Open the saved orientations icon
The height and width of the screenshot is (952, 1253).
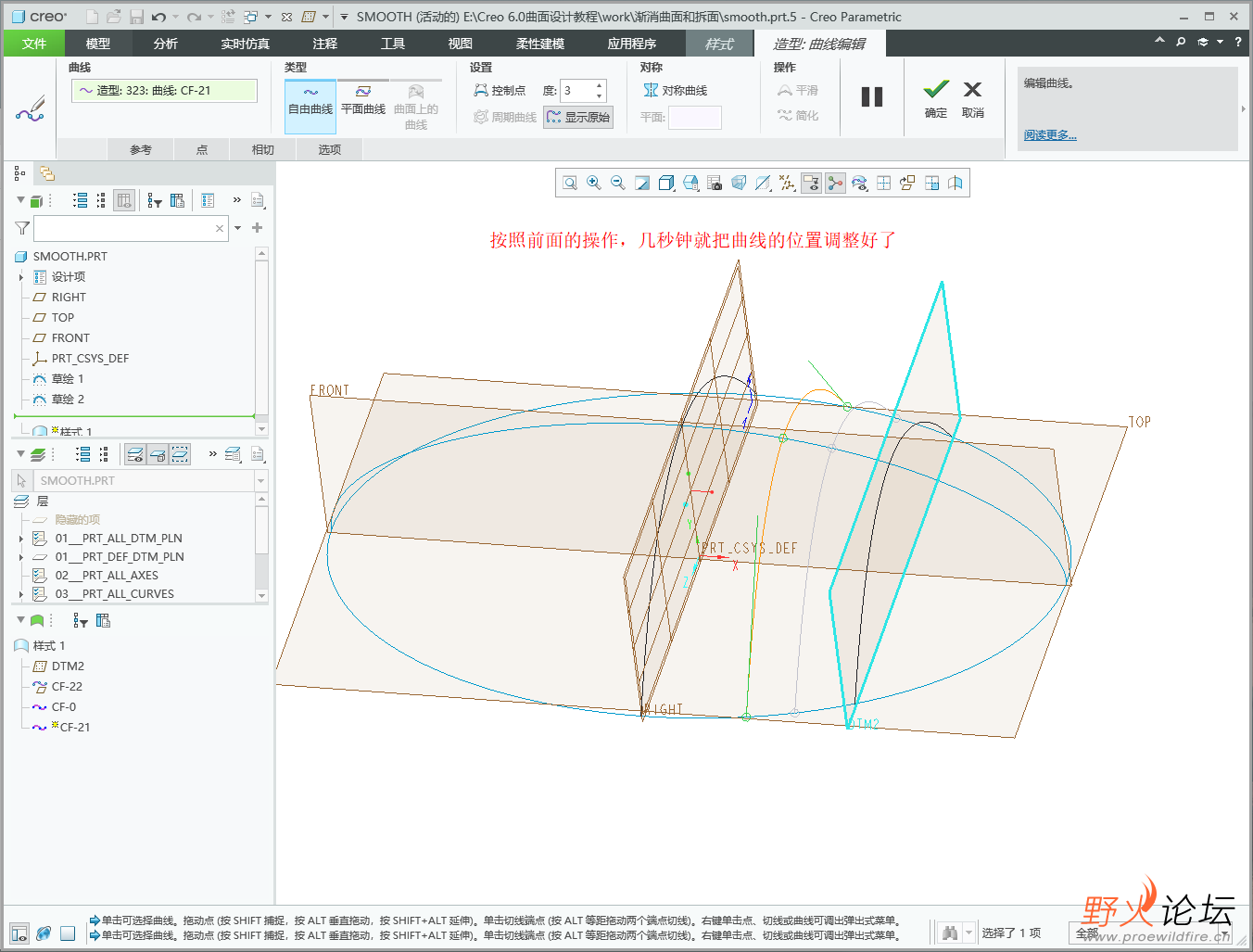click(690, 183)
